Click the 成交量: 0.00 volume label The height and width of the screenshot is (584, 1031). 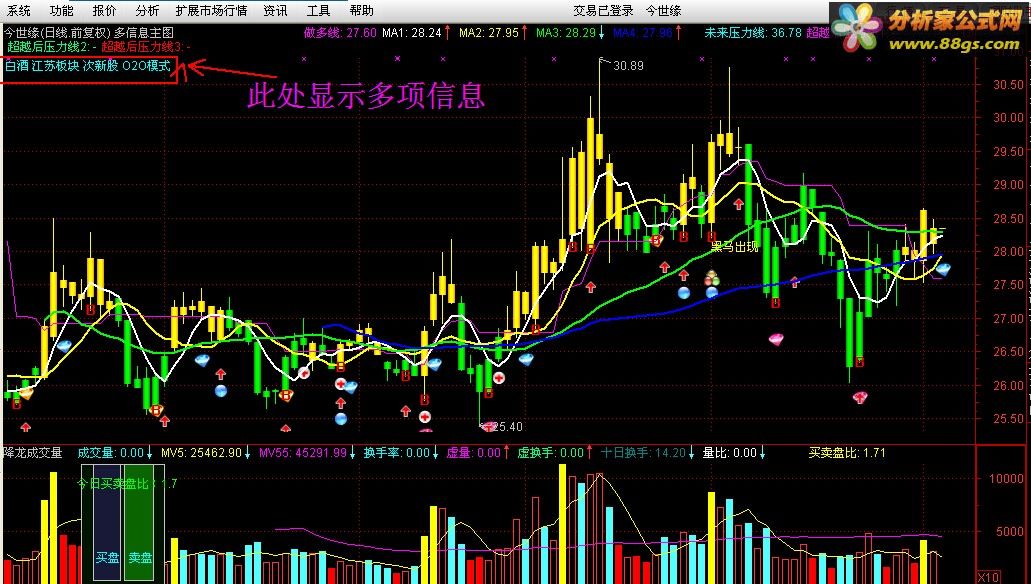(x=110, y=452)
